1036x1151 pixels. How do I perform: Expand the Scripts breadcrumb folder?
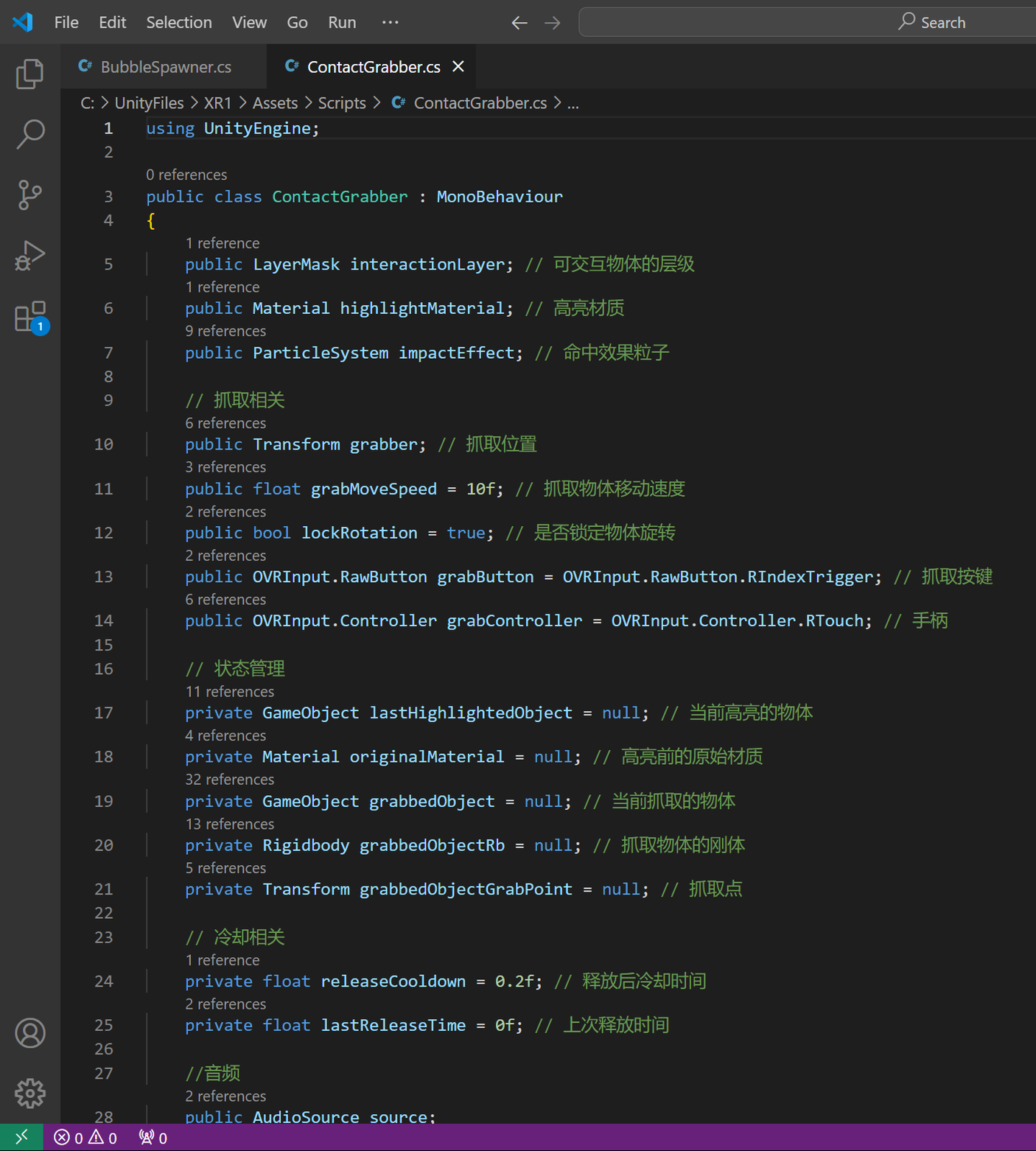(342, 103)
